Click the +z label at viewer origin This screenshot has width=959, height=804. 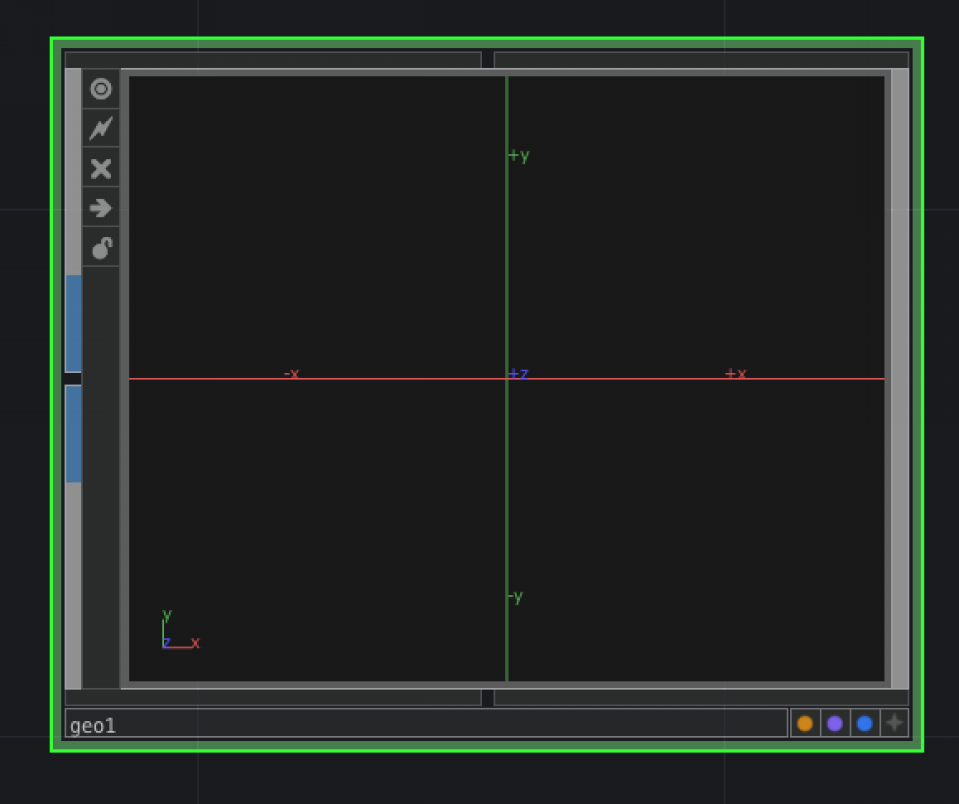[x=519, y=373]
